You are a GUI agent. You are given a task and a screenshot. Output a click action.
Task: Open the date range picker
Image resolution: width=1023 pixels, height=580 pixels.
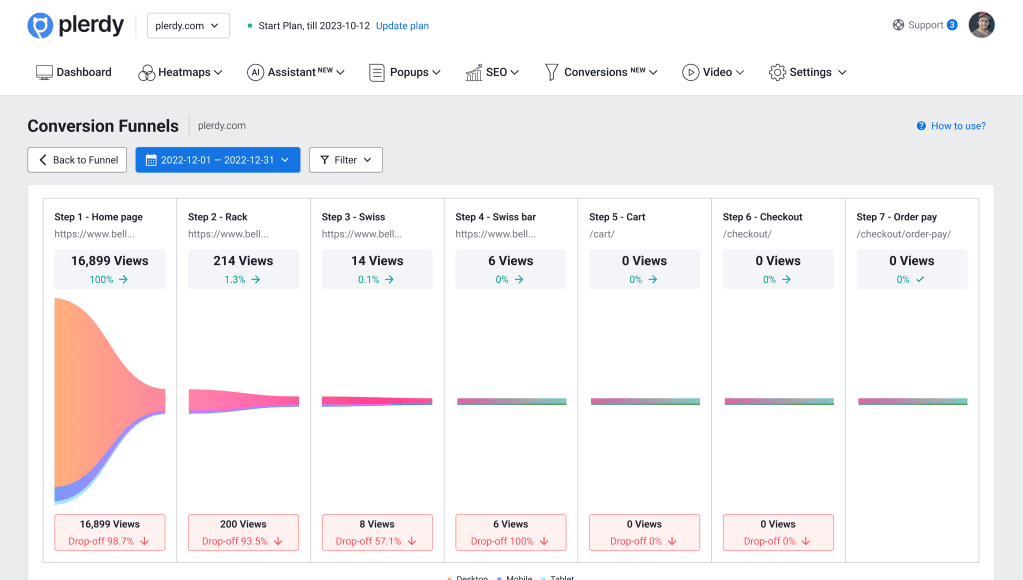(x=217, y=159)
